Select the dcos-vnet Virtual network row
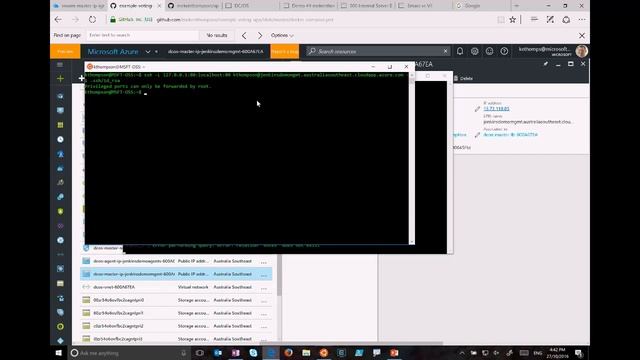This screenshot has height=360, width=640. [x=176, y=287]
